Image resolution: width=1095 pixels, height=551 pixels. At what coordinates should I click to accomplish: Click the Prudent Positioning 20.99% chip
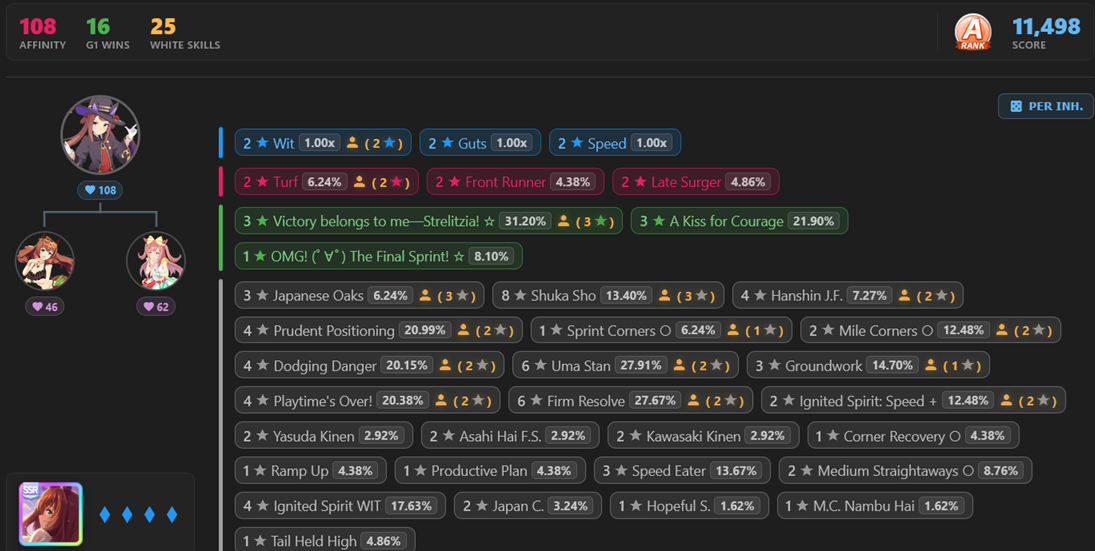379,330
